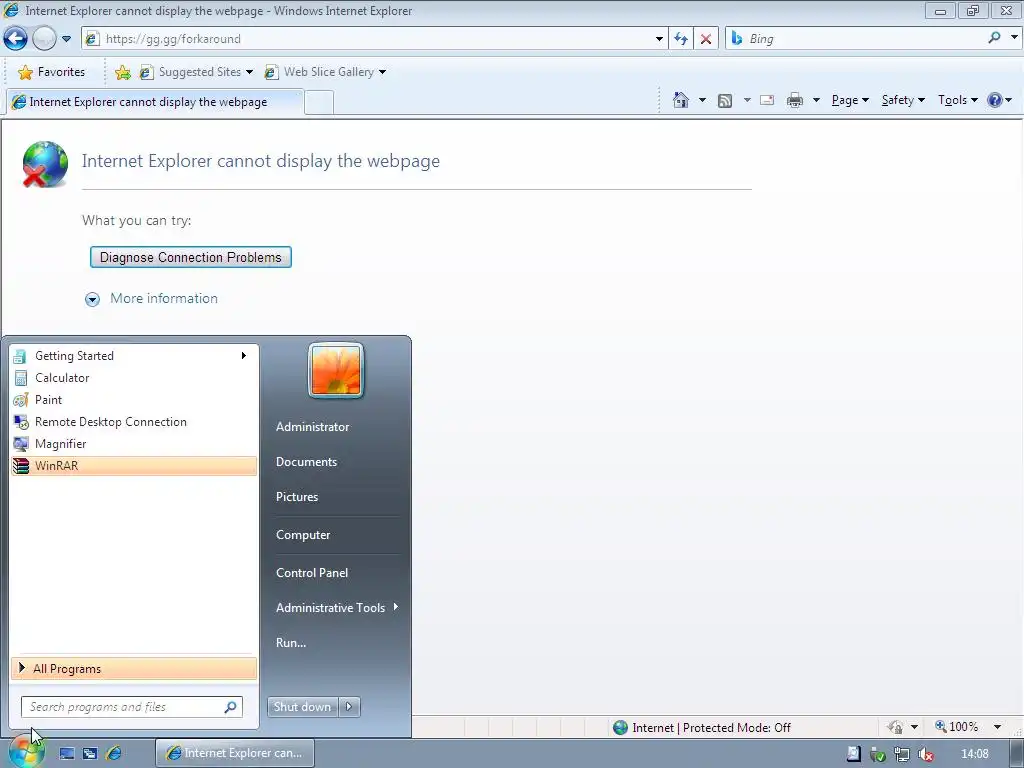1024x768 pixels.
Task: Open PowerShell taskbar icon
Action: click(90, 754)
